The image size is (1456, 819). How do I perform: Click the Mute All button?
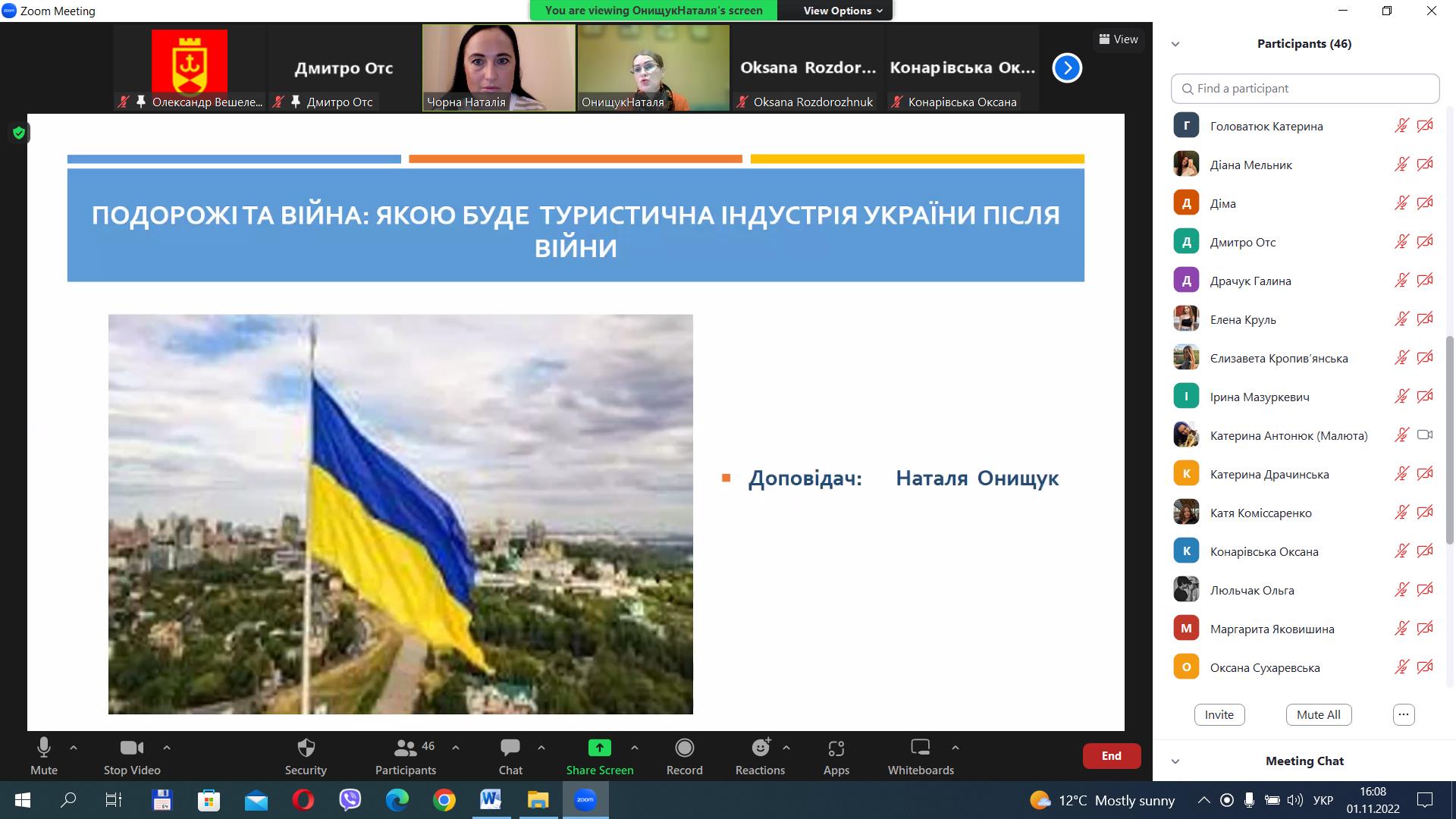pyautogui.click(x=1318, y=714)
